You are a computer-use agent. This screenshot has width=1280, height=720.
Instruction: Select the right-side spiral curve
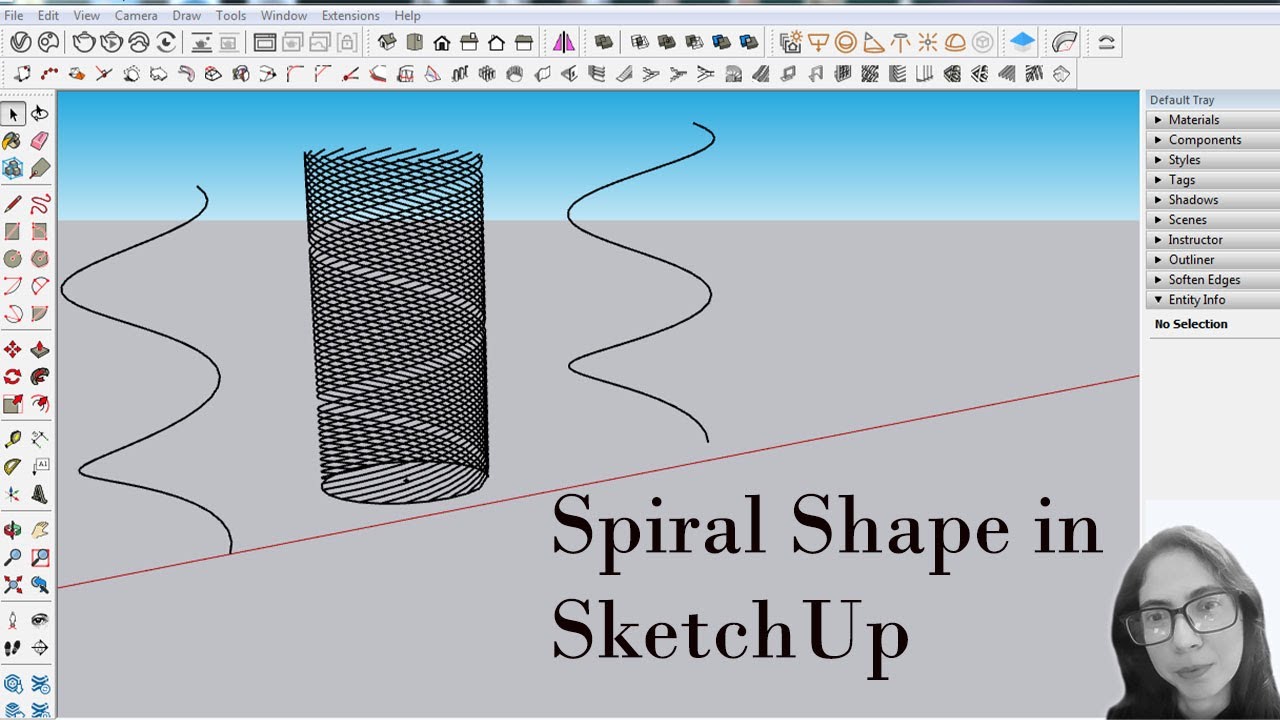click(640, 282)
